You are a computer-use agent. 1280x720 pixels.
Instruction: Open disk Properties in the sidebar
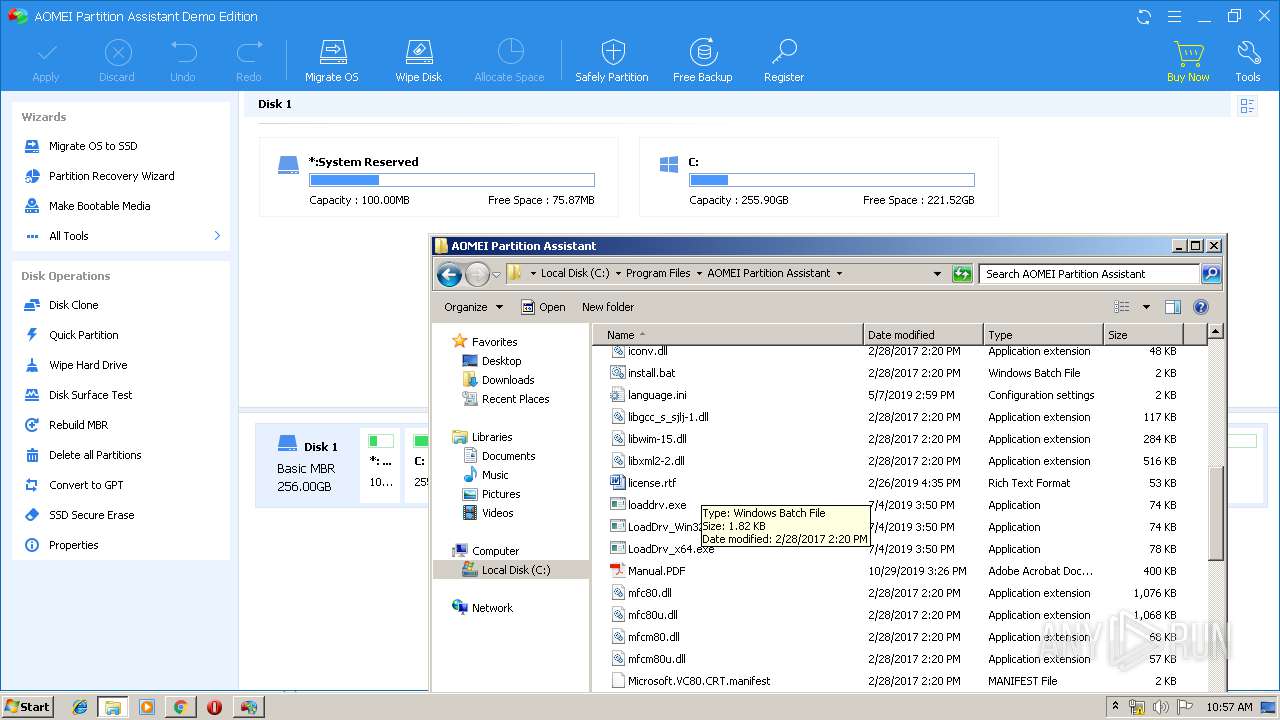click(x=73, y=545)
